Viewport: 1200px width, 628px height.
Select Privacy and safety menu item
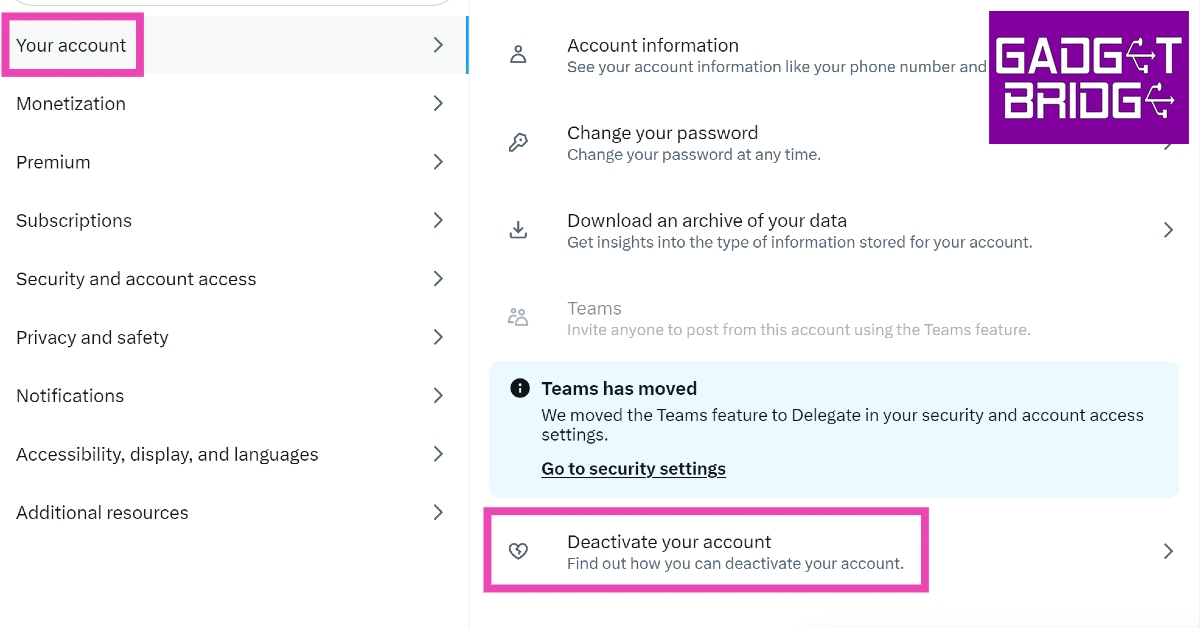[92, 337]
